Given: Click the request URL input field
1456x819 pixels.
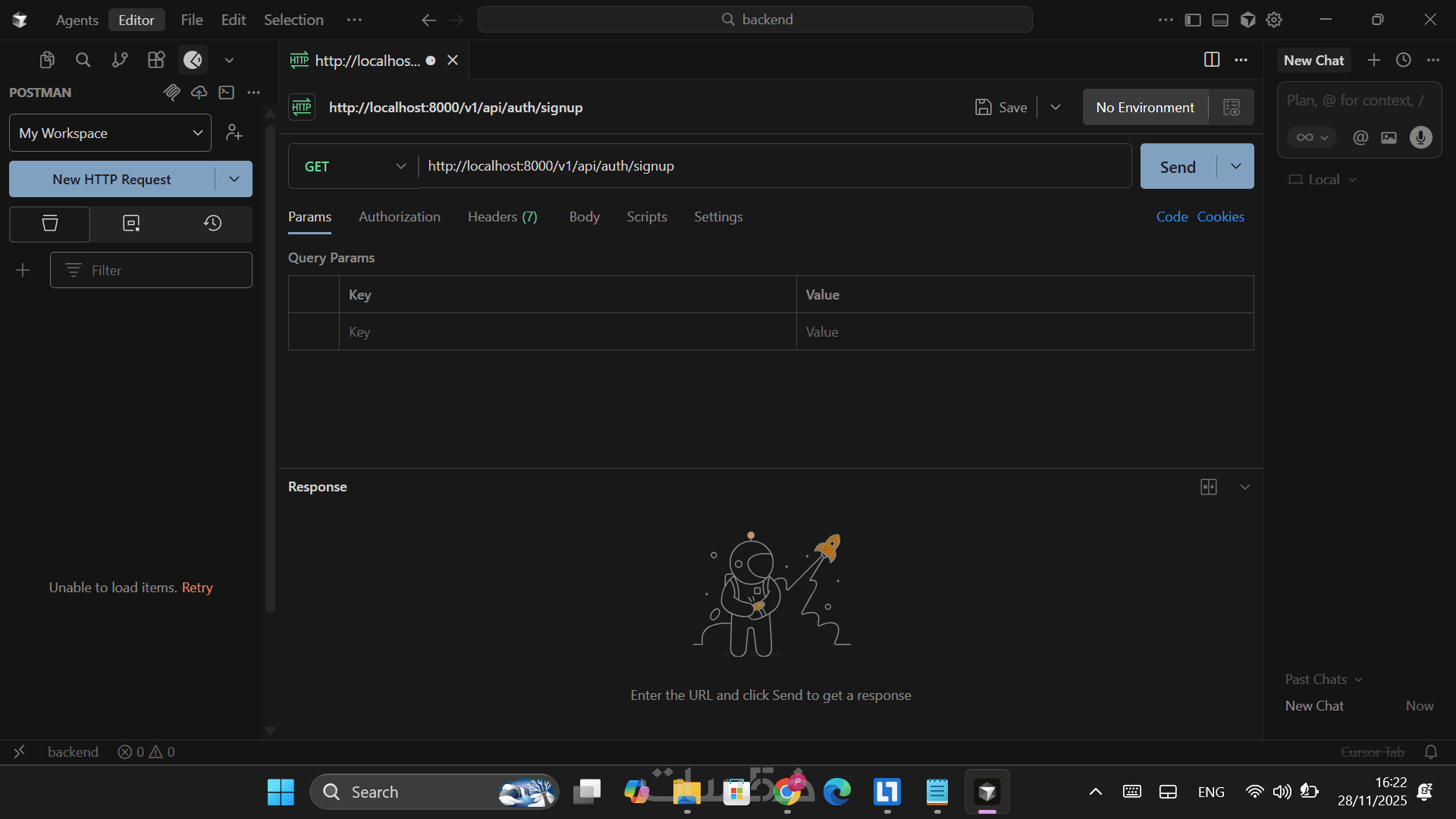Looking at the screenshot, I should (x=773, y=166).
